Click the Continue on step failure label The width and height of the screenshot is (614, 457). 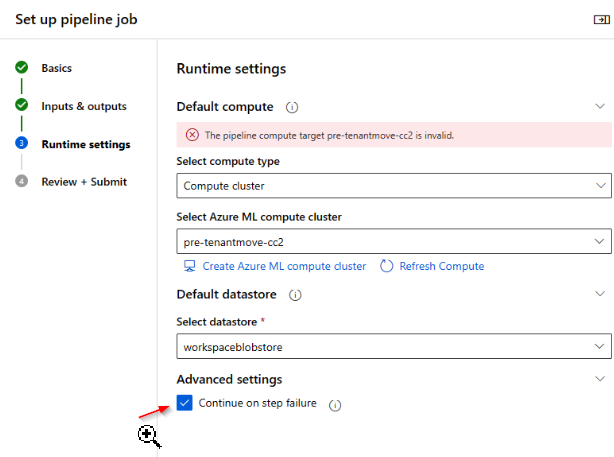click(x=257, y=403)
